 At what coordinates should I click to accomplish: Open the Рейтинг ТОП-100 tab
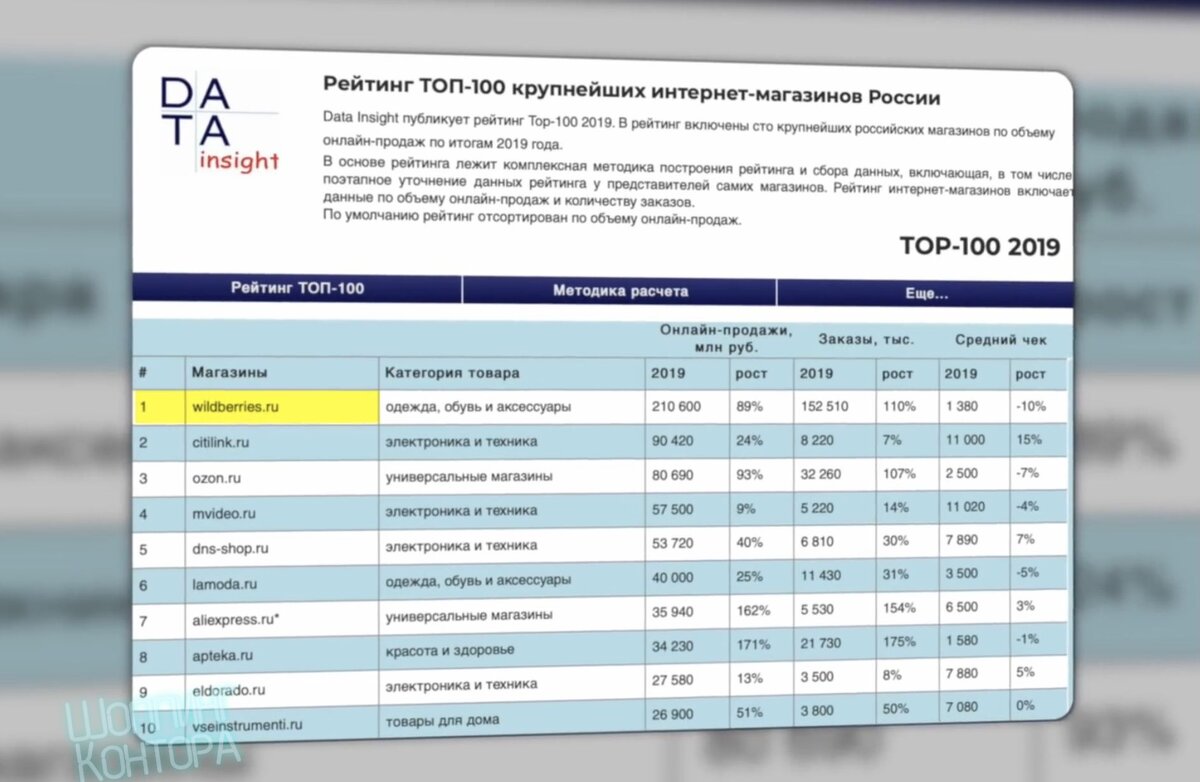pos(297,289)
